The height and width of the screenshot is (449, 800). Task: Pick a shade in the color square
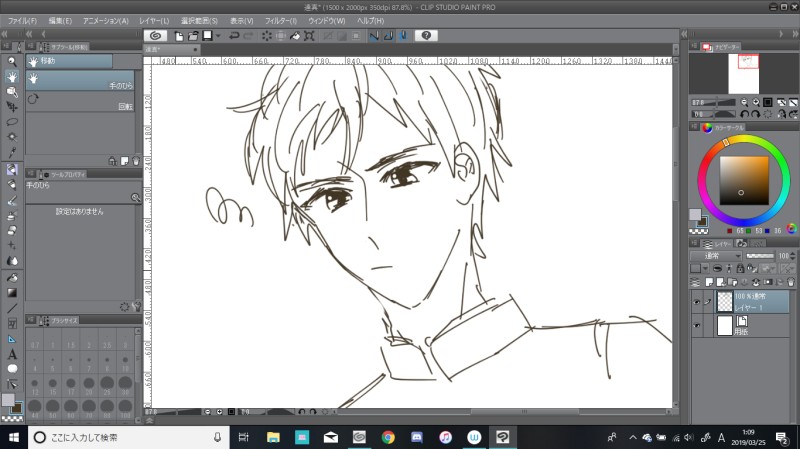744,181
